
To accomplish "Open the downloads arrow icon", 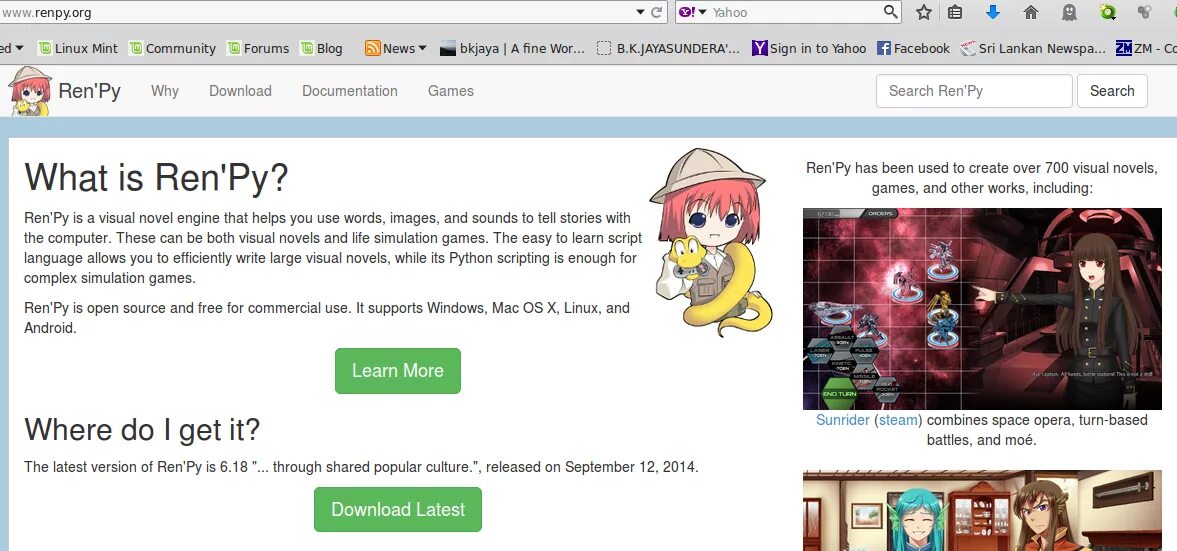I will click(992, 12).
